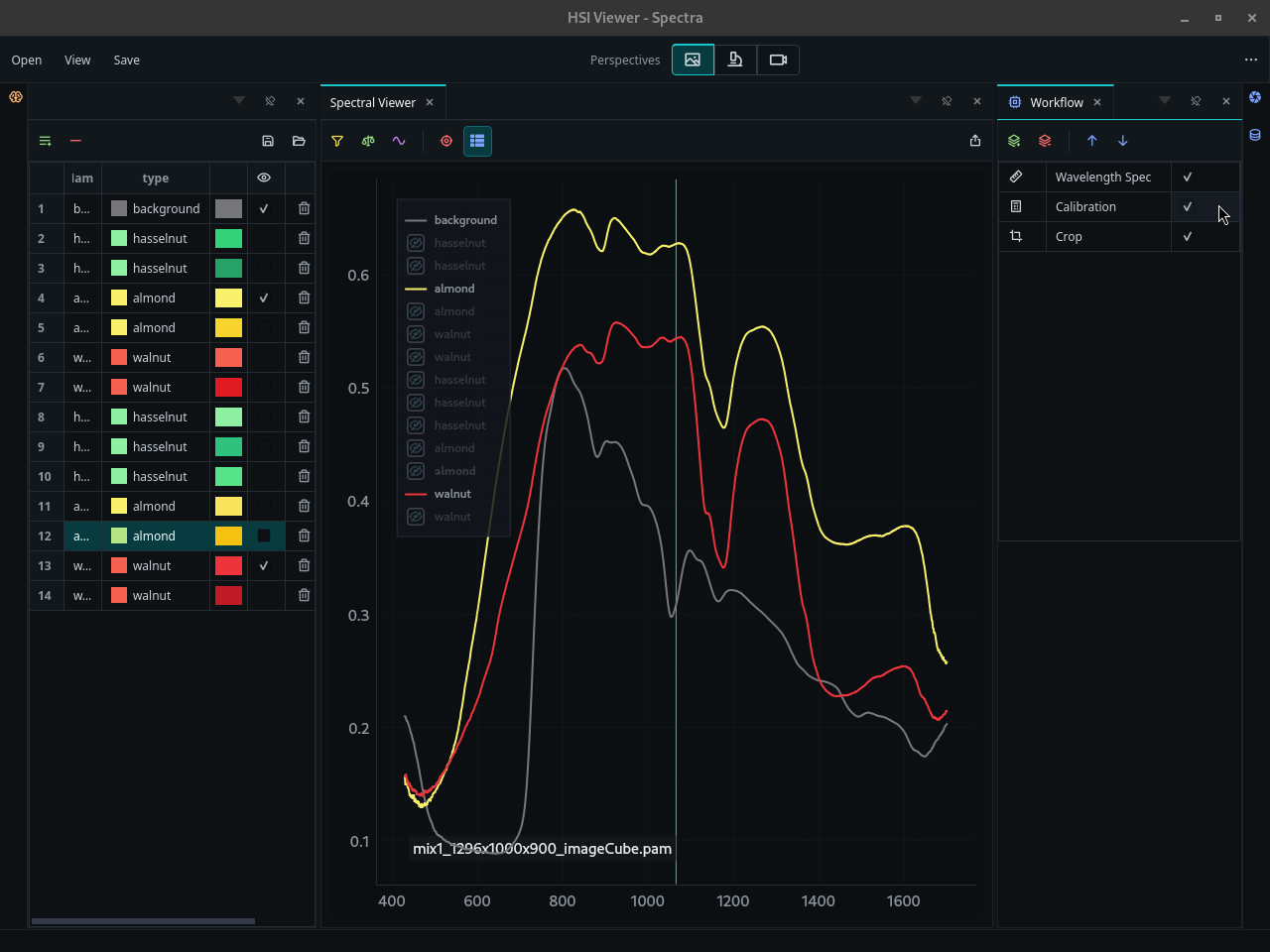Click the purple curve smoothing icon
Image resolution: width=1270 pixels, height=952 pixels.
[x=399, y=141]
